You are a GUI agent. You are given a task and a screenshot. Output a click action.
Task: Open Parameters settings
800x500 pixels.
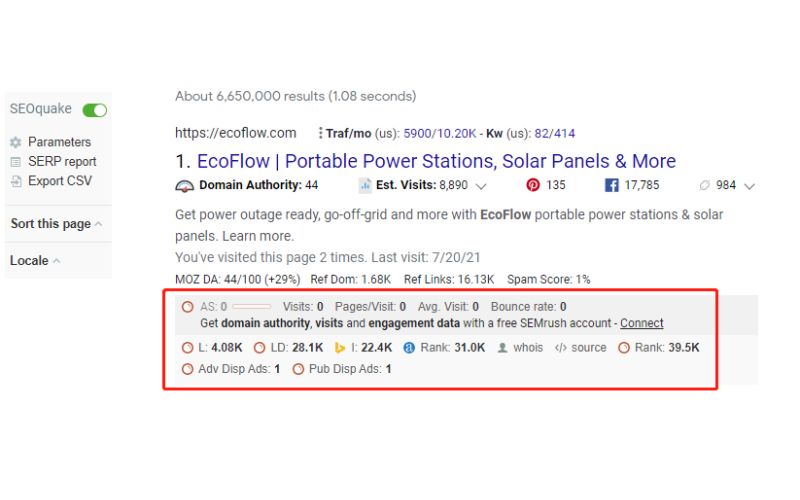tap(59, 142)
